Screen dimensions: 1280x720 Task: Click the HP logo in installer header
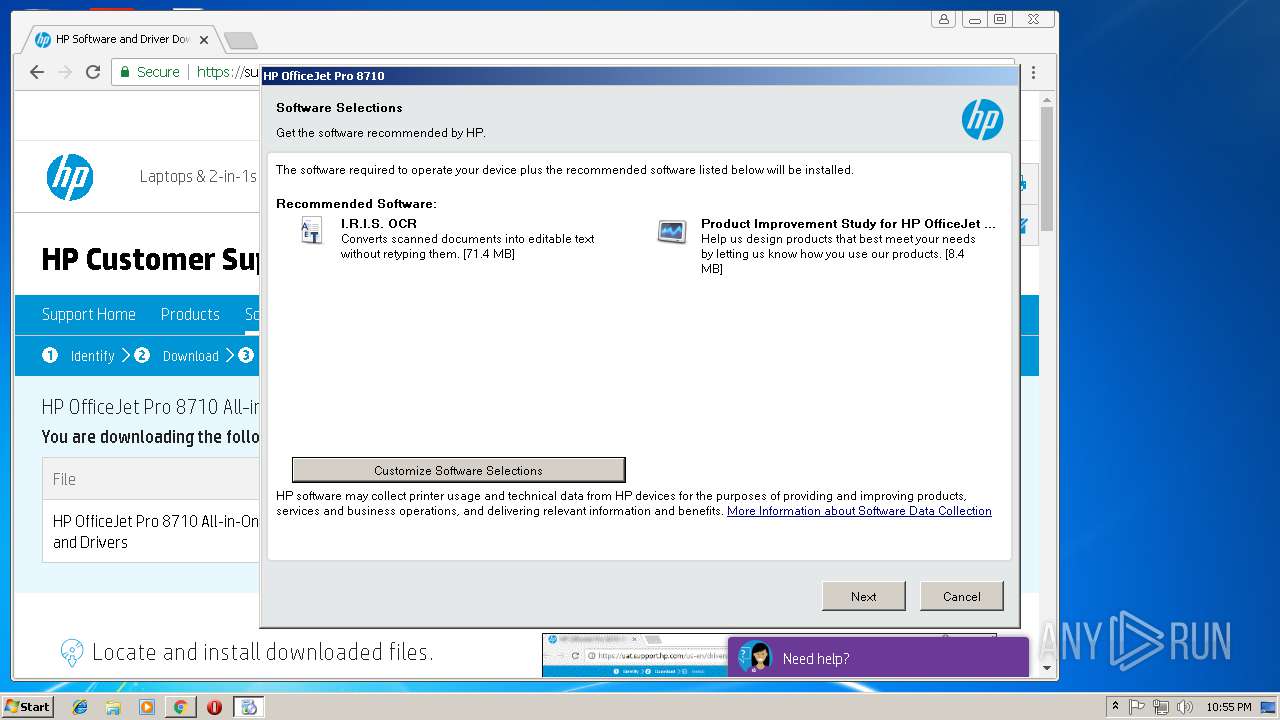pyautogui.click(x=982, y=120)
